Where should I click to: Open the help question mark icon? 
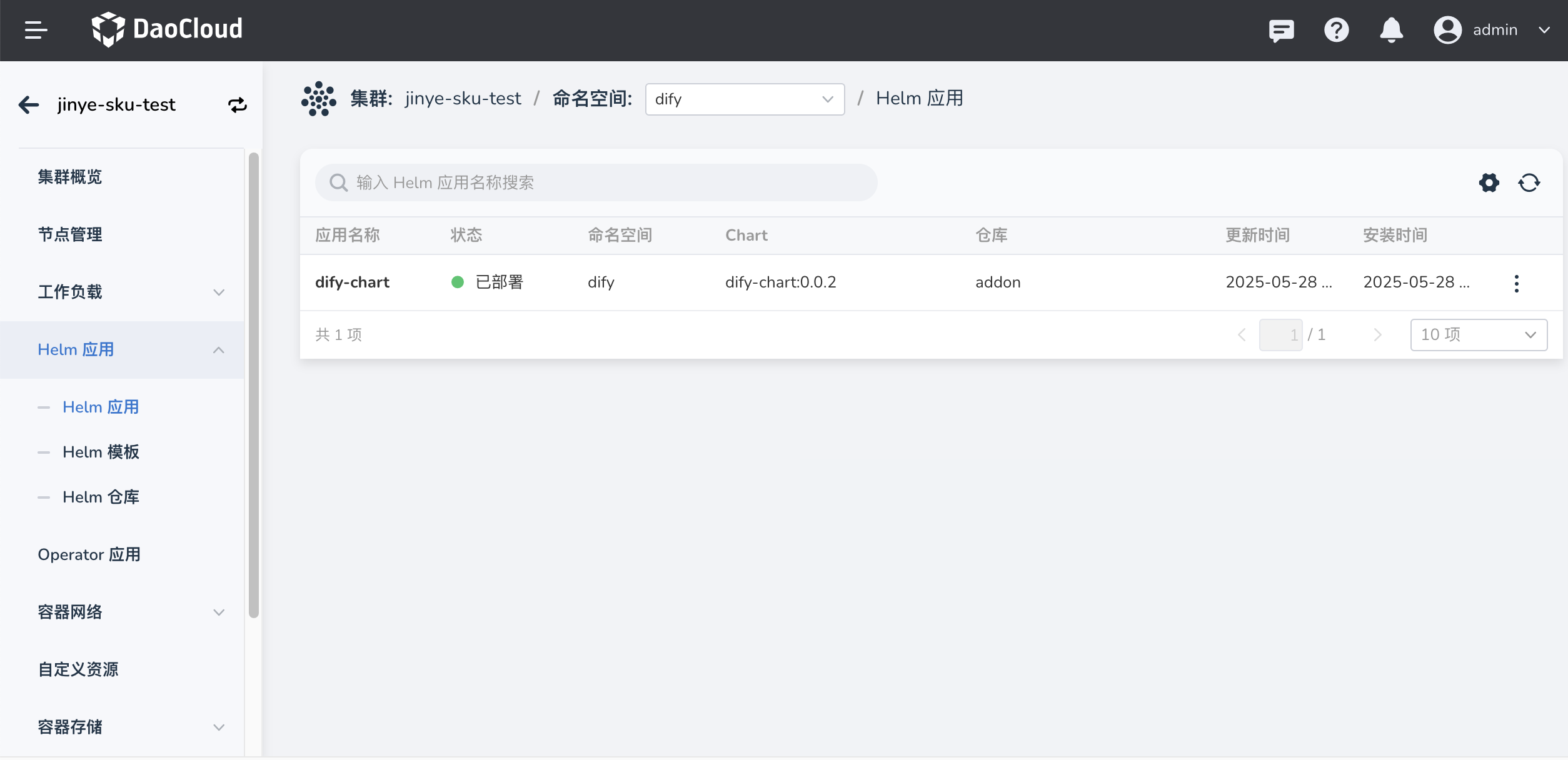pos(1336,30)
